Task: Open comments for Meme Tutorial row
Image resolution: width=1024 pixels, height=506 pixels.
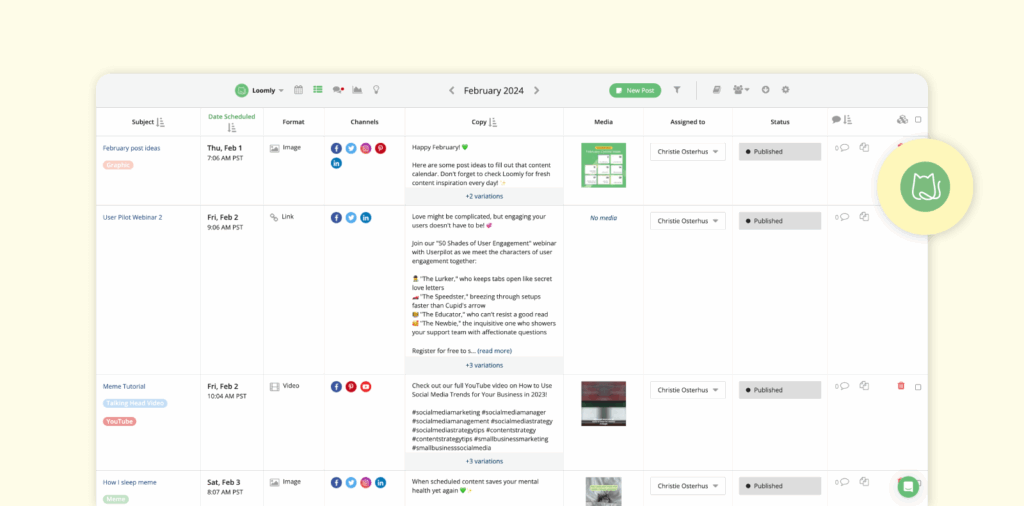Action: [x=842, y=387]
